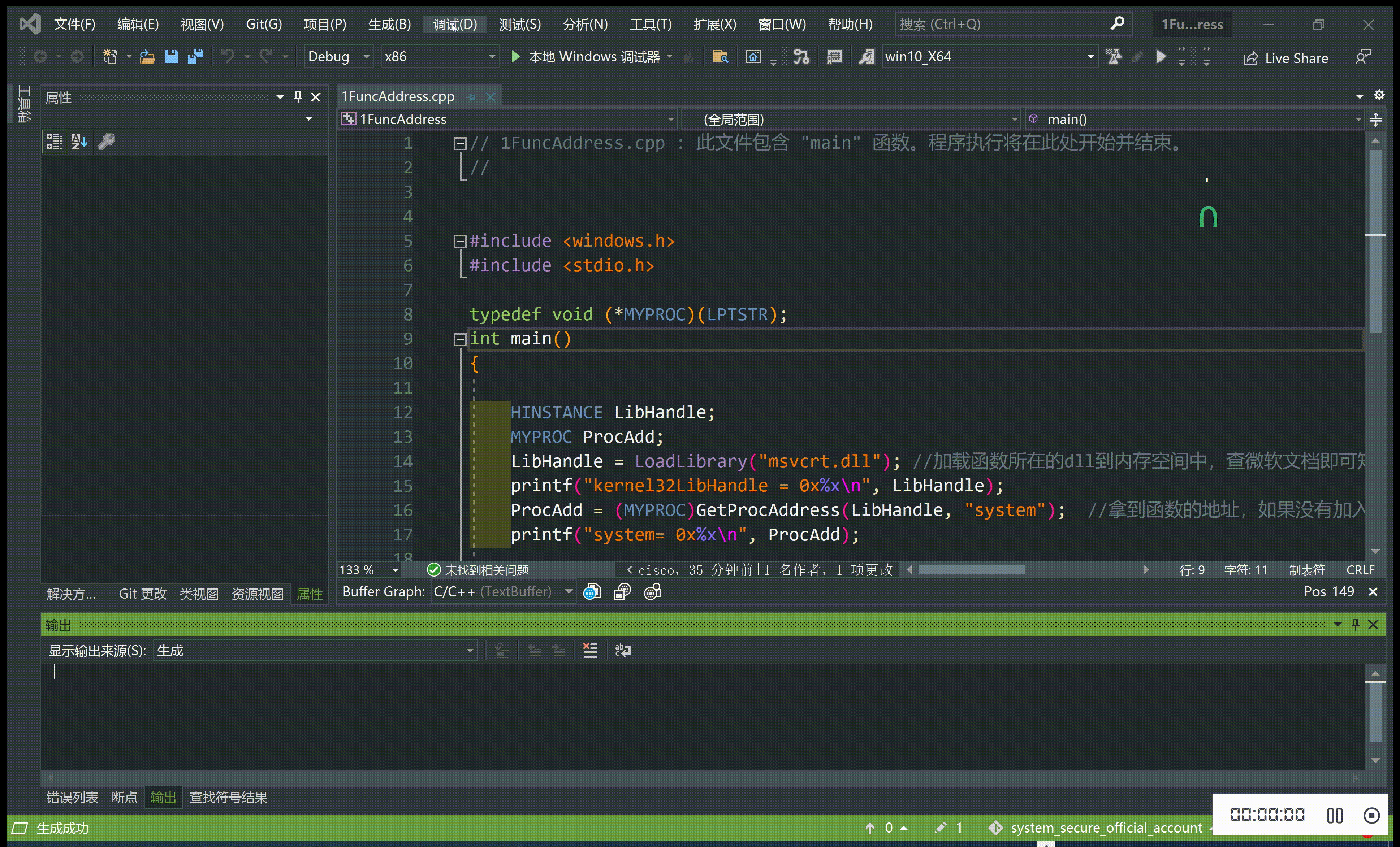Viewport: 1400px width, 847px height.
Task: Click the editor settings gear icon
Action: tap(1379, 95)
